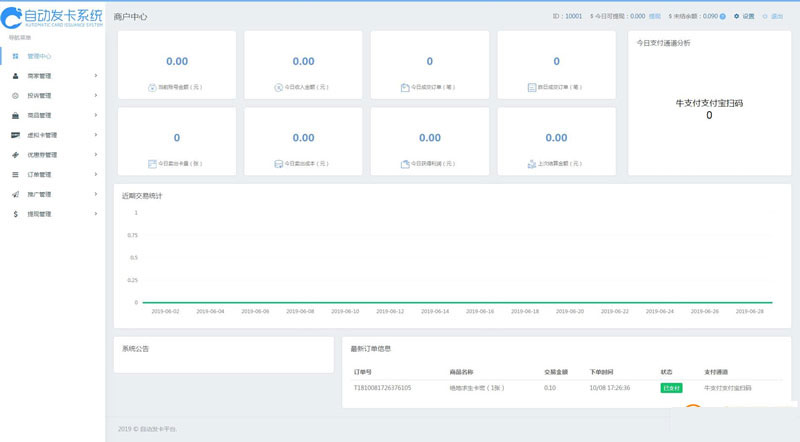Expand the 商家管理 submenu chevron
This screenshot has width=800, height=442.
pos(96,76)
